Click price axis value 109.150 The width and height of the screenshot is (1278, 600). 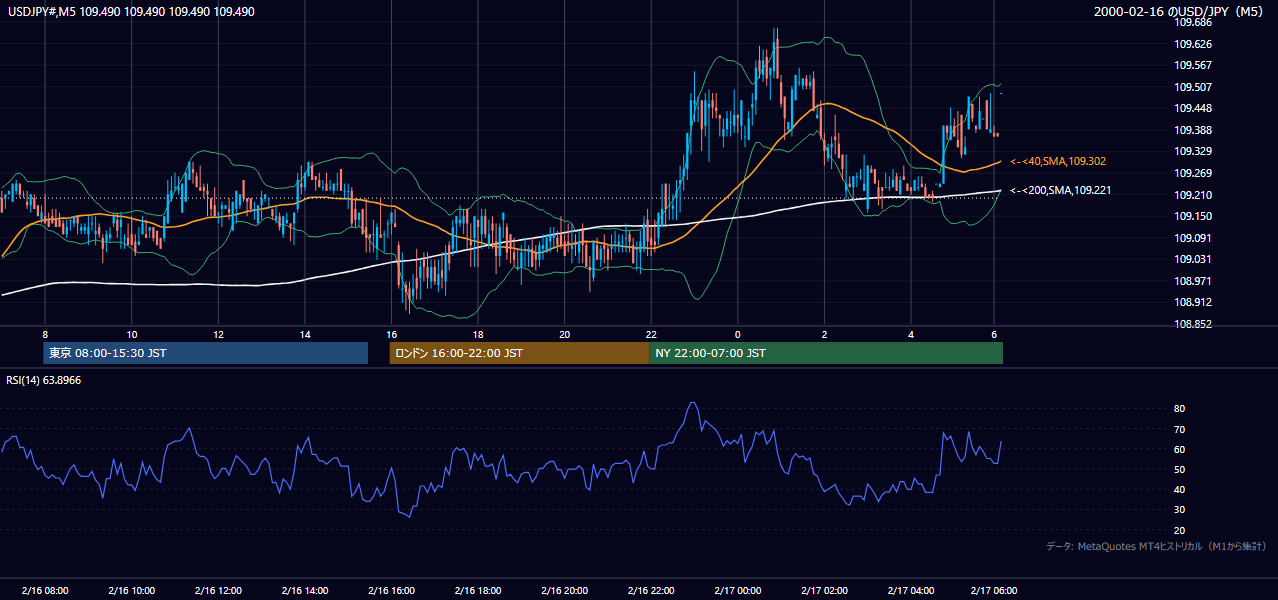coord(1193,216)
